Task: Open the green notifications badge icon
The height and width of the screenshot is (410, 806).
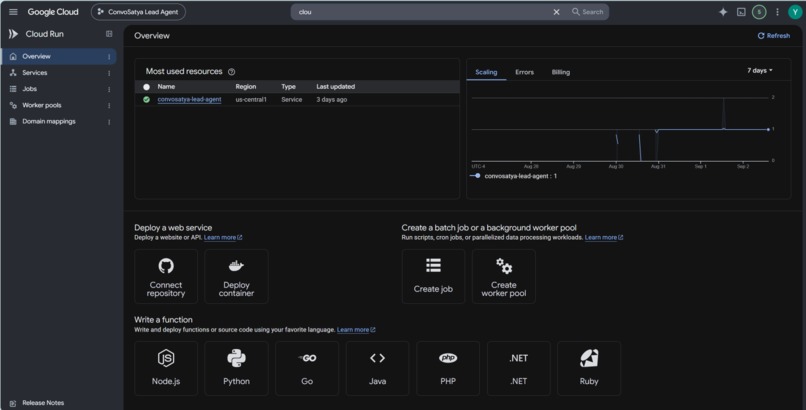Action: (759, 12)
